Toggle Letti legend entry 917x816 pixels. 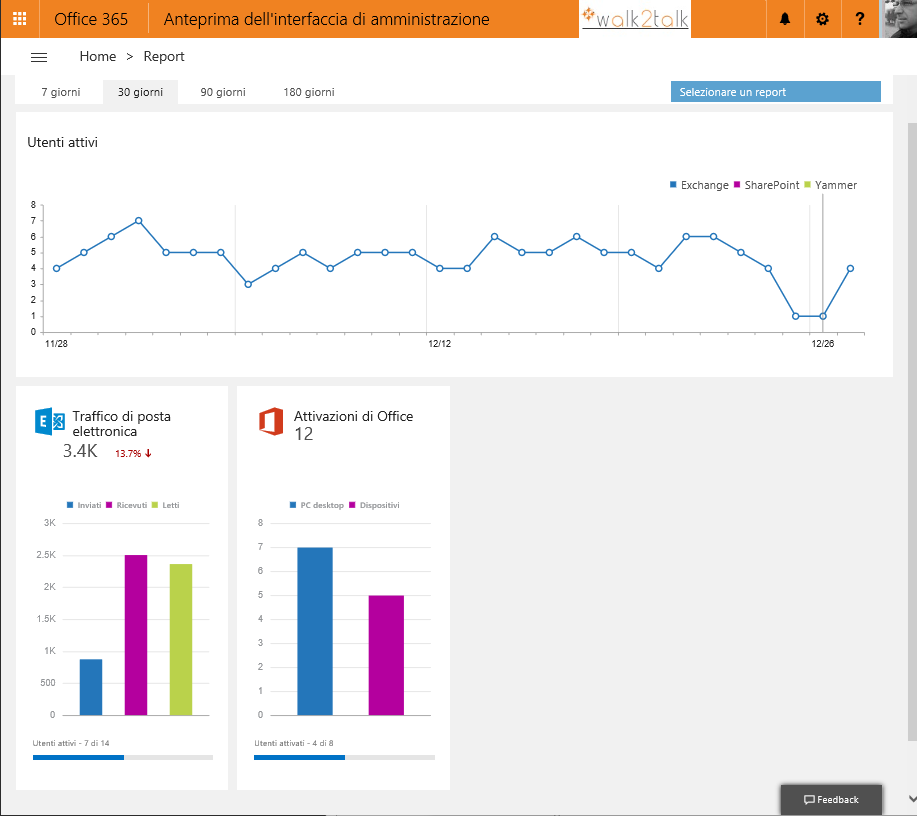(x=166, y=505)
